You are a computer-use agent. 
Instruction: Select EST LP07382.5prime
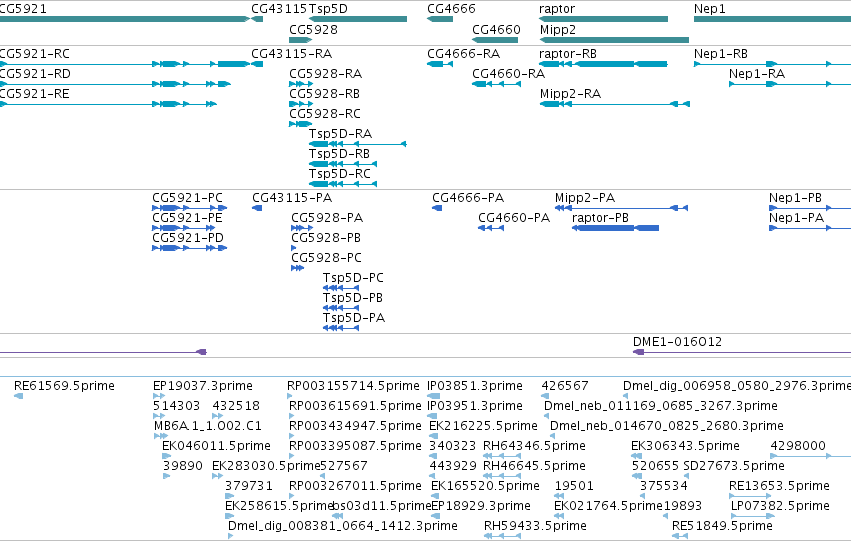click(753, 516)
